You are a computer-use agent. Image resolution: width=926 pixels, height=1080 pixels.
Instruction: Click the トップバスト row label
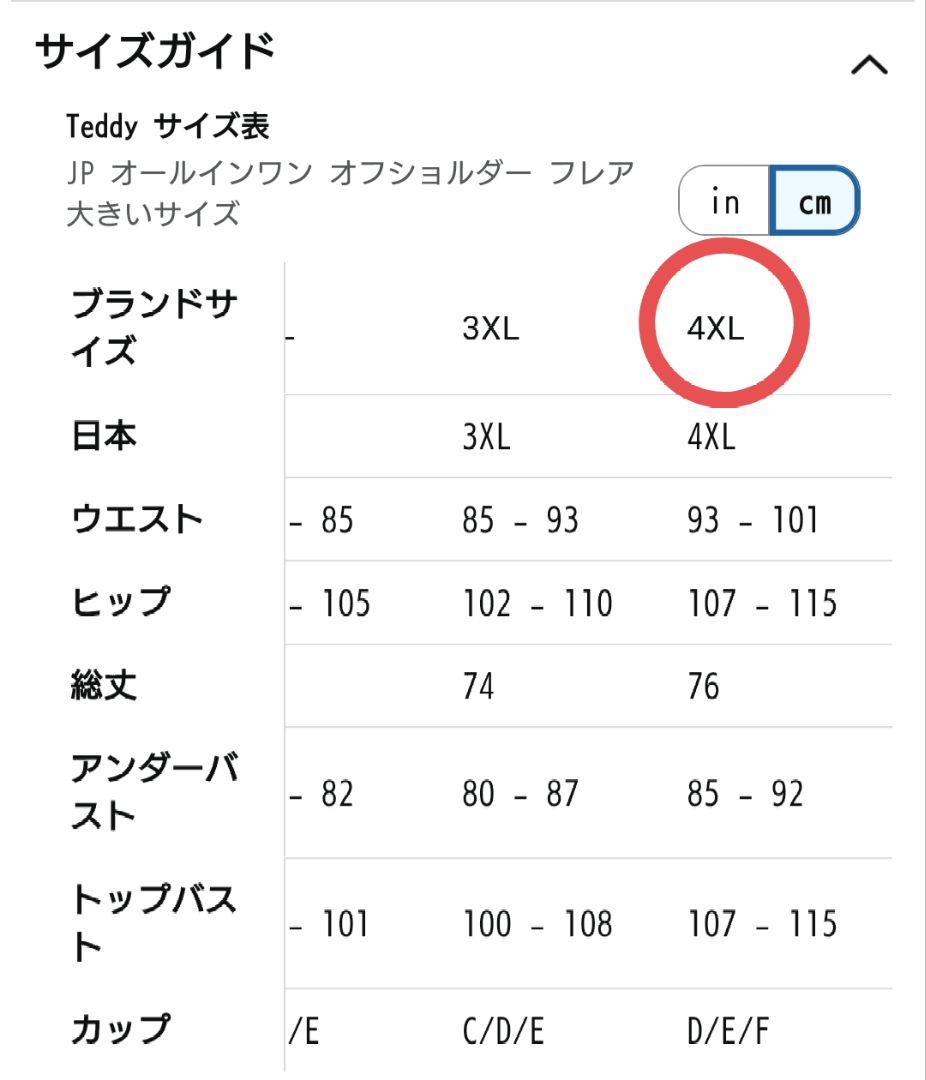point(154,923)
